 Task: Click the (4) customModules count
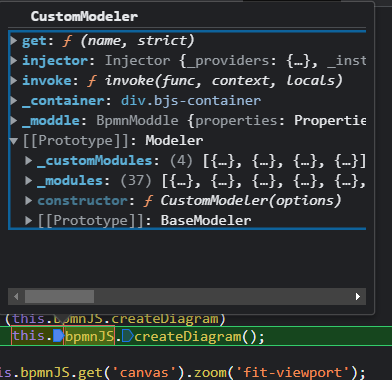(181, 161)
